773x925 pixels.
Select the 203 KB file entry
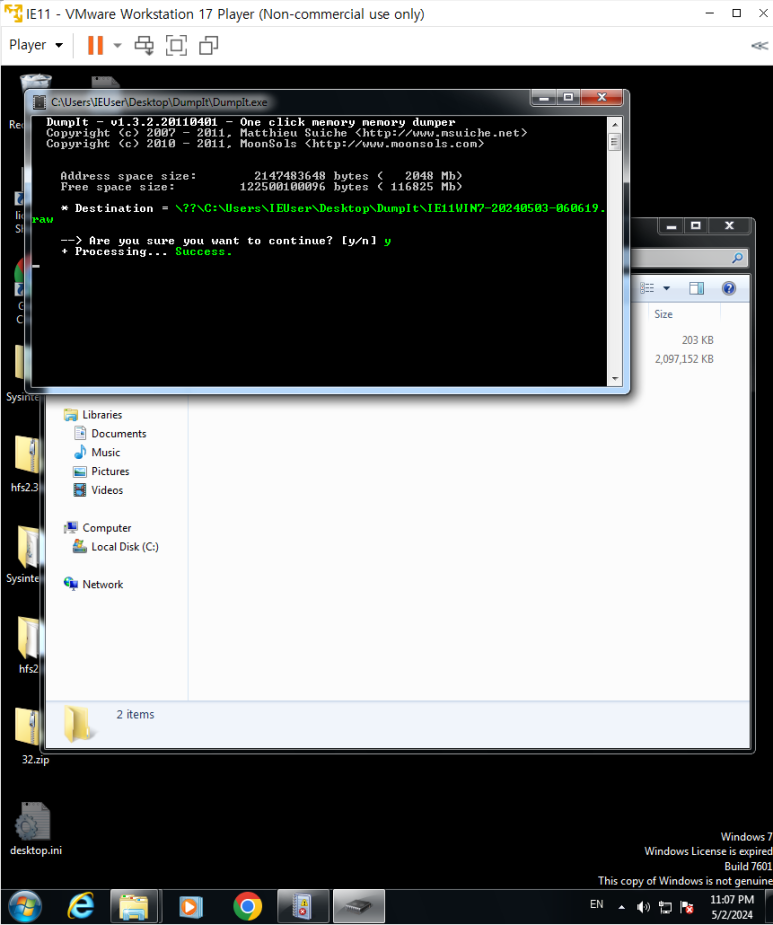point(697,340)
